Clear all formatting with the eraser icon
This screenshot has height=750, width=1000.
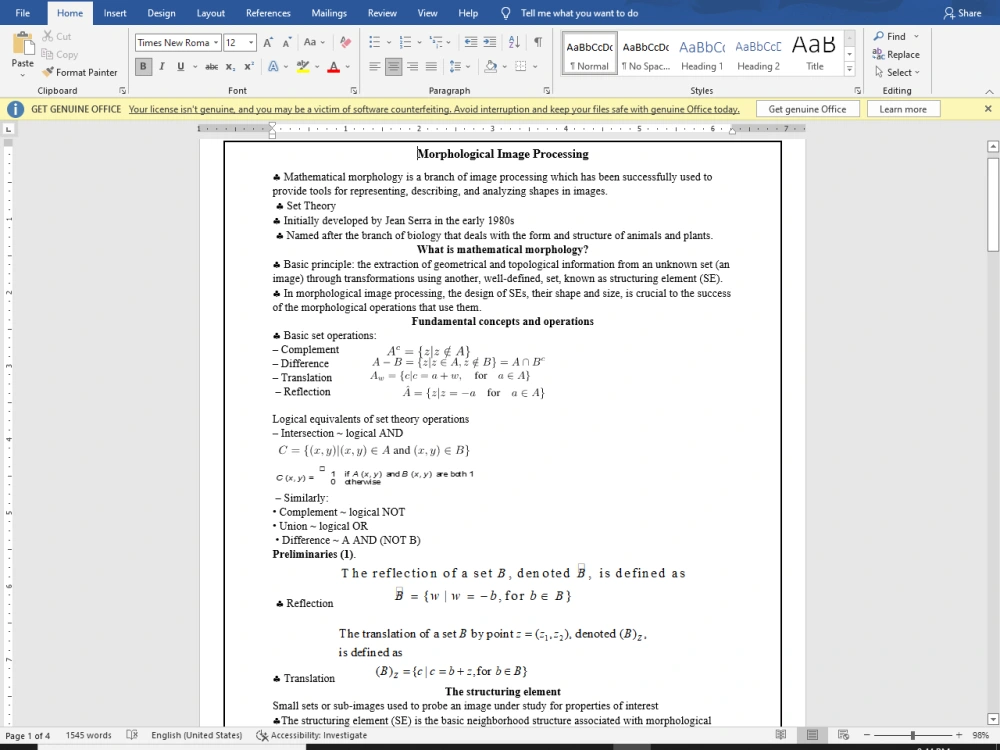click(346, 43)
